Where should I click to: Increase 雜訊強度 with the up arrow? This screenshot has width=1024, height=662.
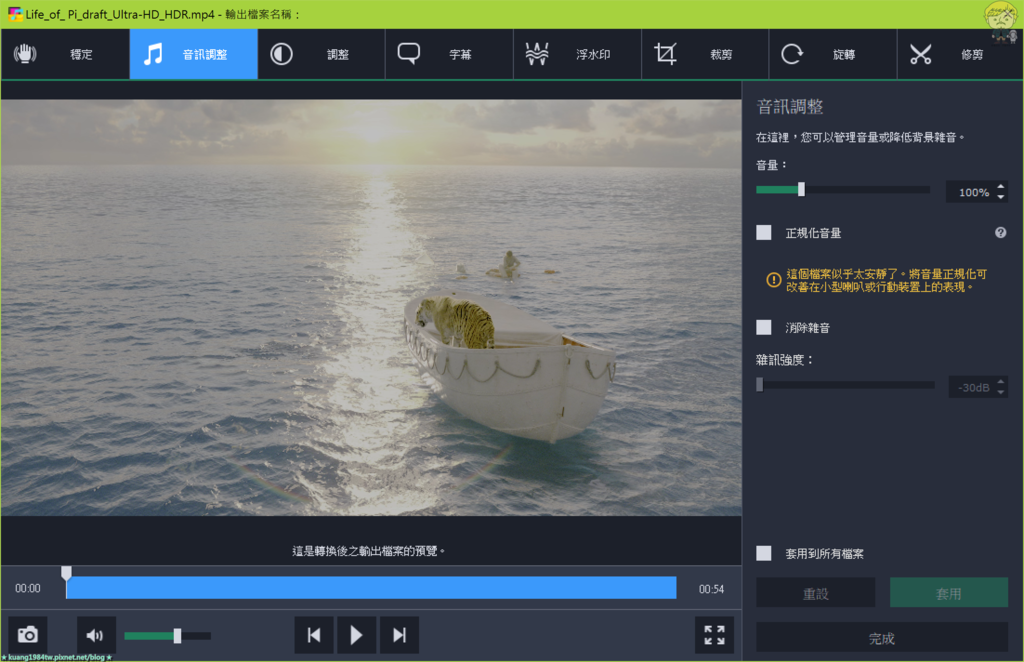[1000, 383]
